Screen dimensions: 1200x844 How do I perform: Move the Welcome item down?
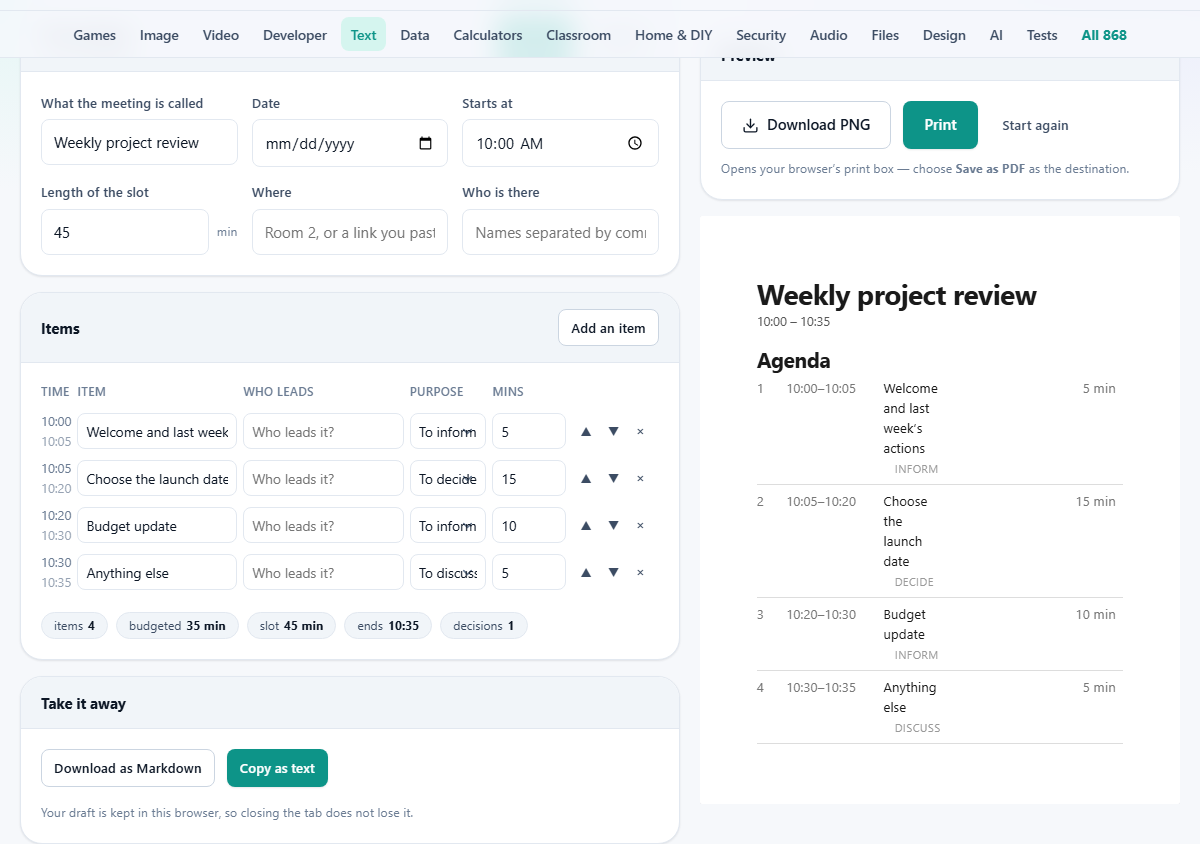pos(613,432)
